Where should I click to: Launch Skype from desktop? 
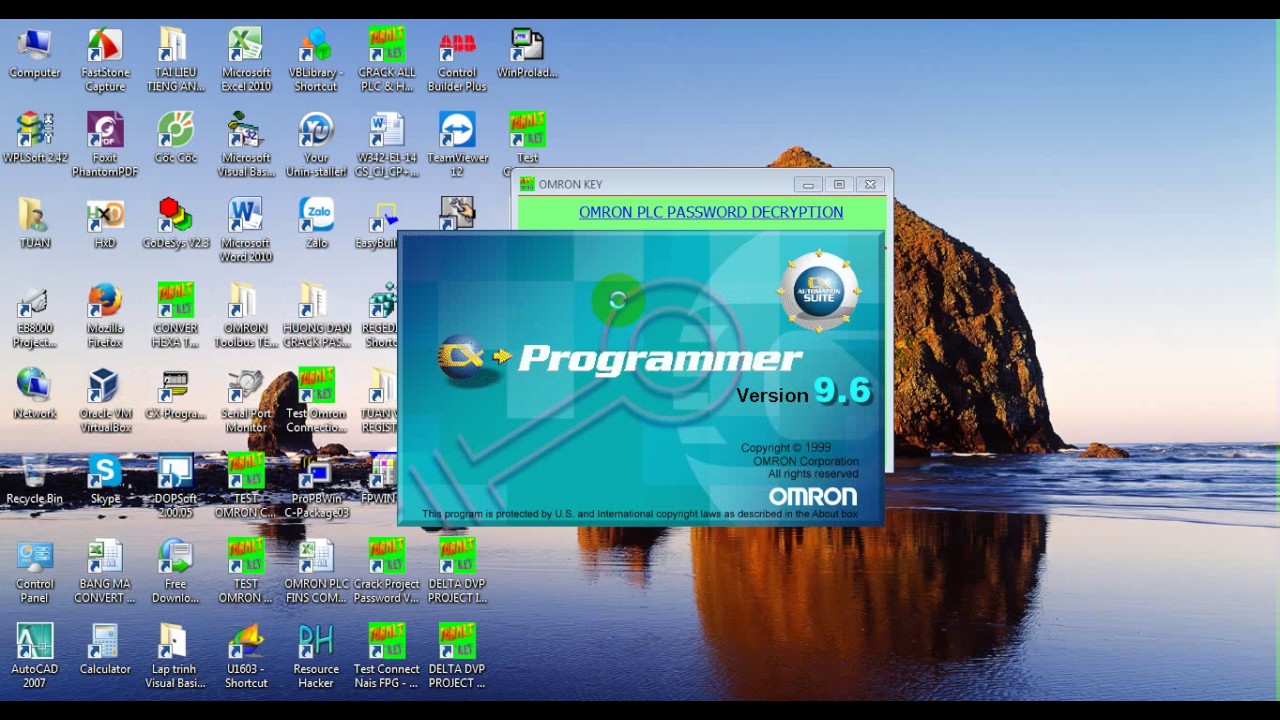tap(105, 480)
